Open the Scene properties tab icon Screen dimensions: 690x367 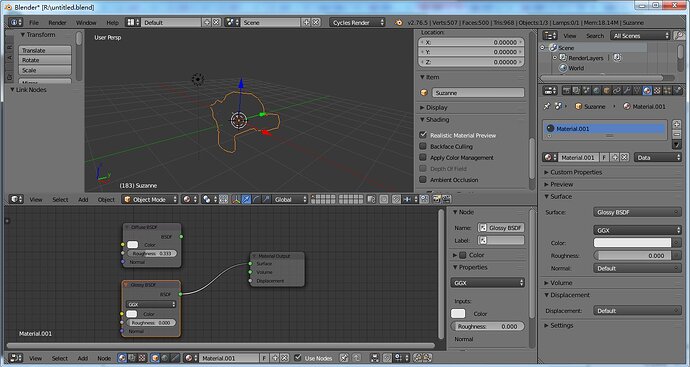[587, 90]
